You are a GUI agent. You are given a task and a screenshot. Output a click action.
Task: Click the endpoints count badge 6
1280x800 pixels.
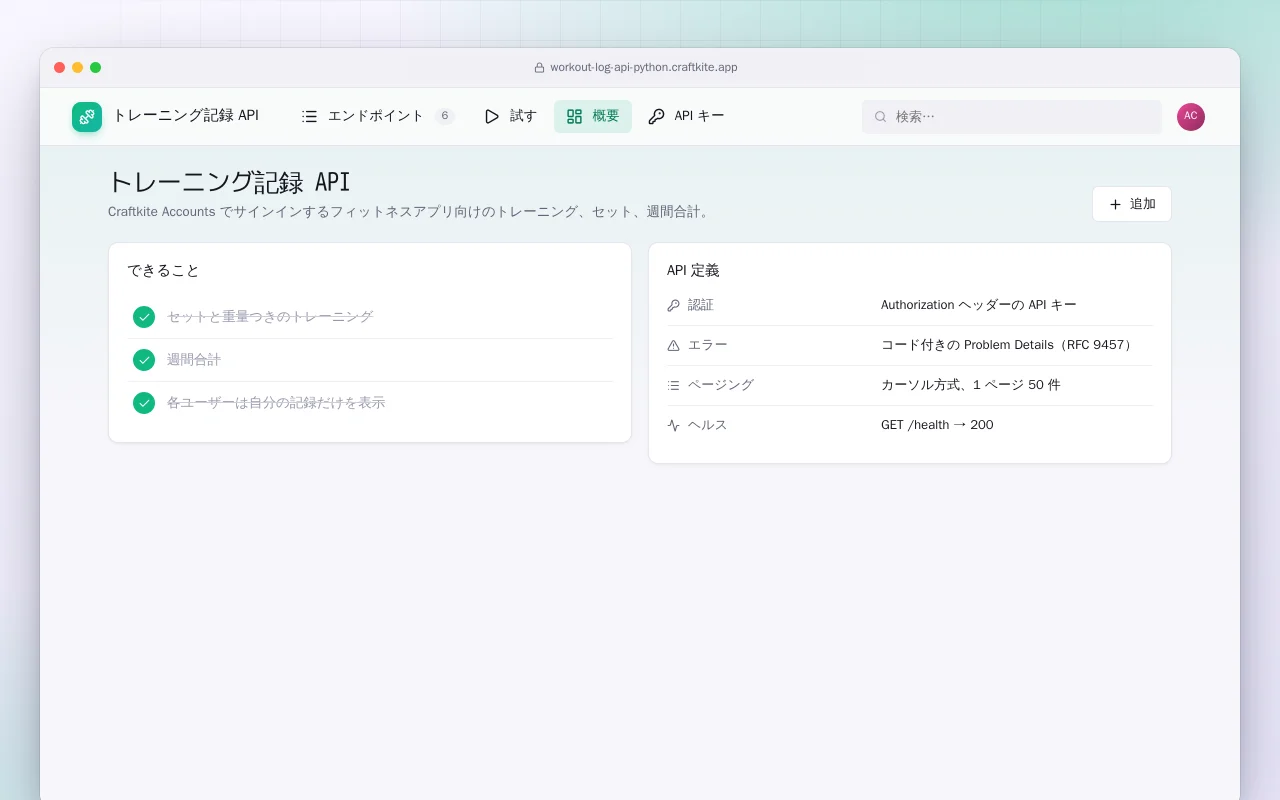point(444,116)
